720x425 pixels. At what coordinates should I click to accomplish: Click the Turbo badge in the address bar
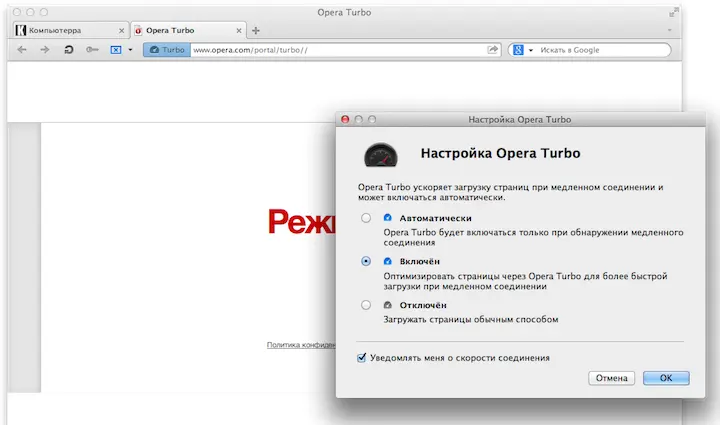(166, 50)
